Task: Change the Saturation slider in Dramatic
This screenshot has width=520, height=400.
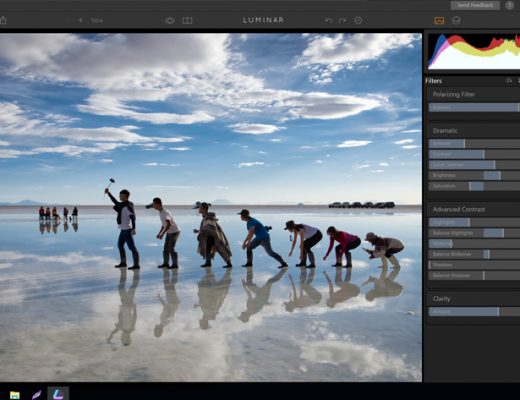Action: coord(474,186)
